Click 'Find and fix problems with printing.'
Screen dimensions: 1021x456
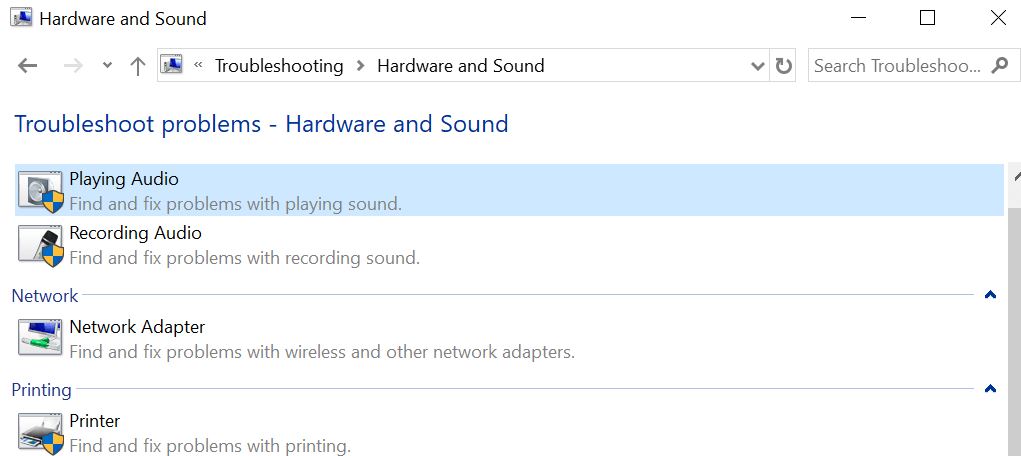(210, 446)
